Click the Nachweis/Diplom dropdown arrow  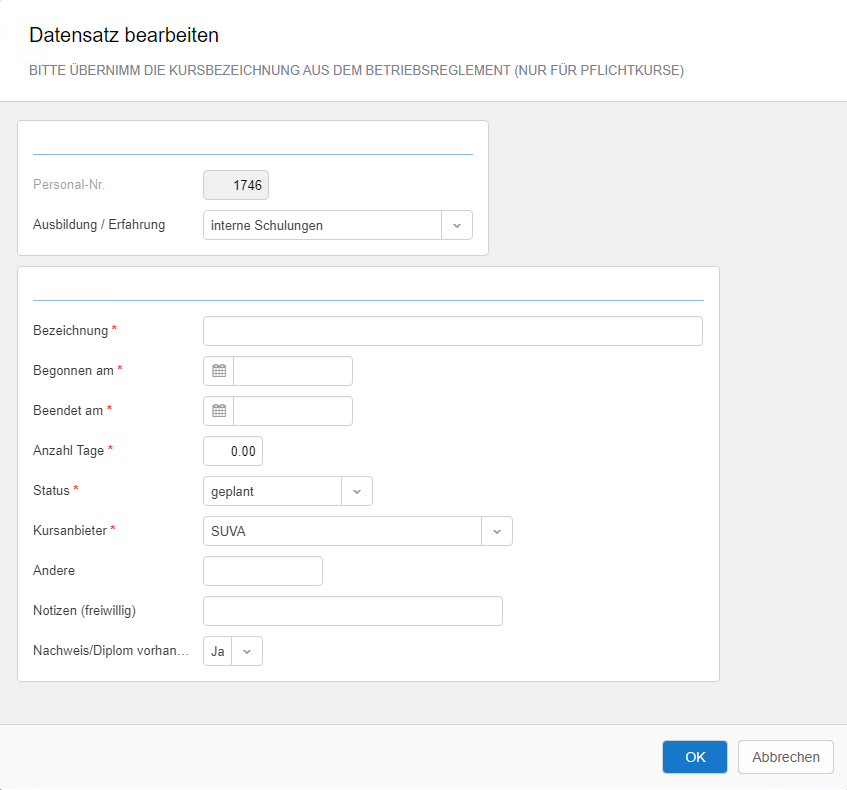(247, 651)
